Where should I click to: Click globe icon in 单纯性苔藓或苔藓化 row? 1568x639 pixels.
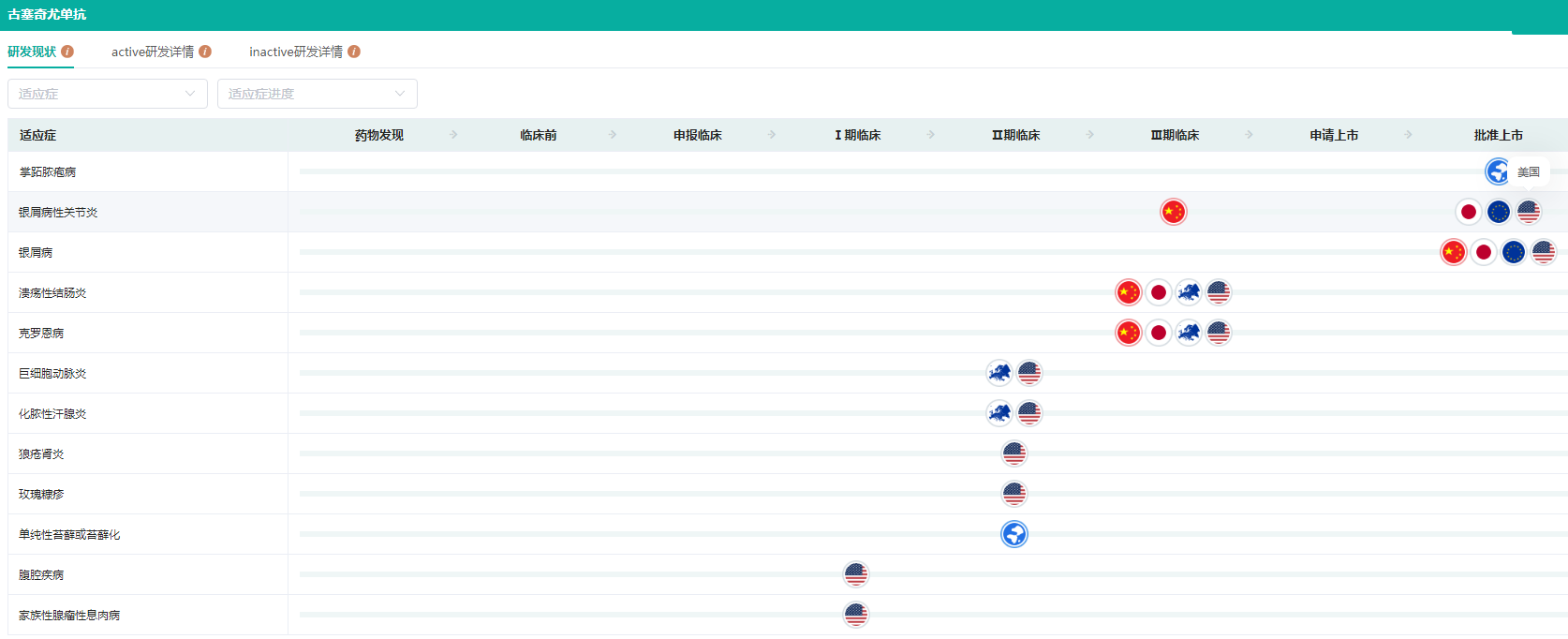pyautogui.click(x=1013, y=534)
